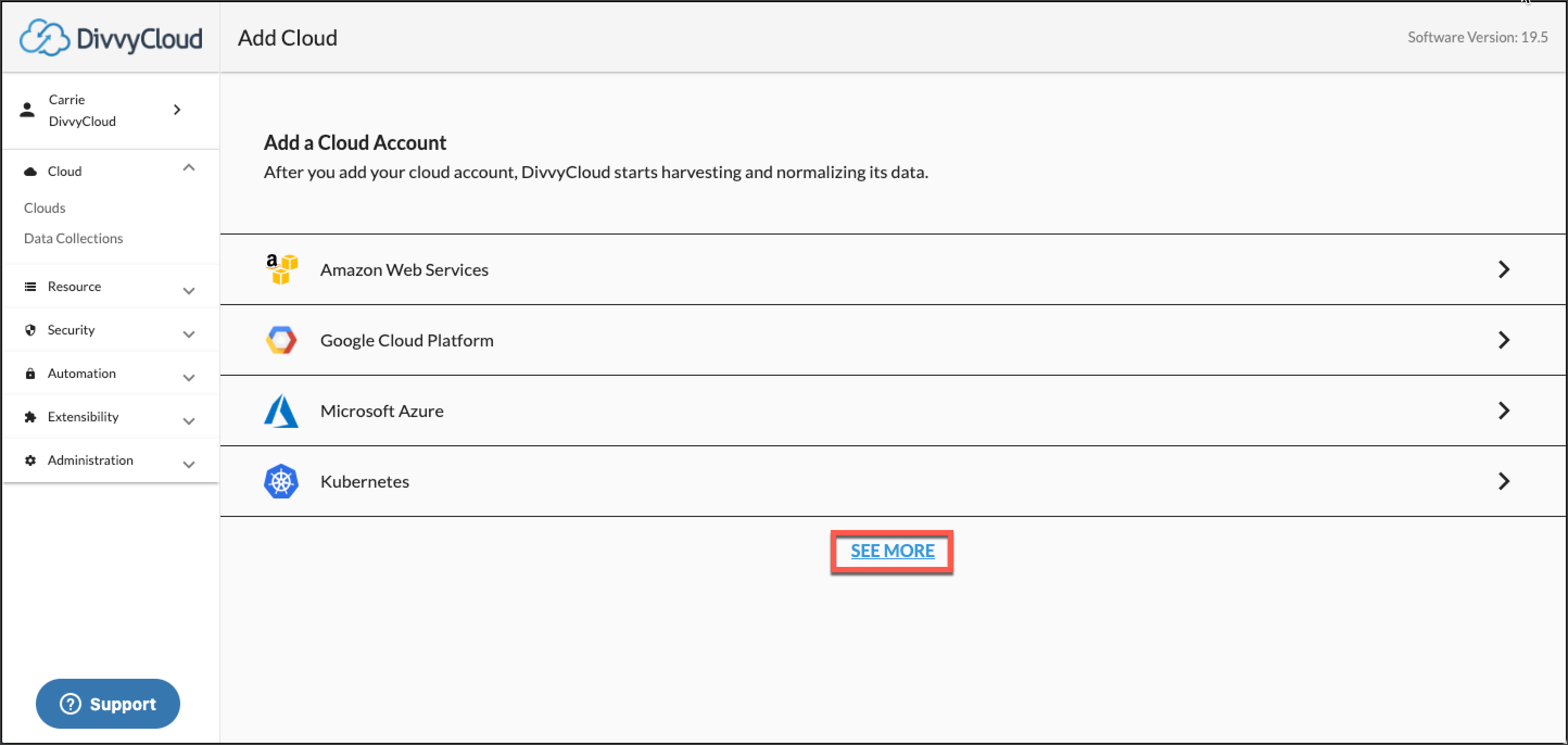1568x745 pixels.
Task: Click the Software Version: 19.5 text
Action: (x=1477, y=37)
